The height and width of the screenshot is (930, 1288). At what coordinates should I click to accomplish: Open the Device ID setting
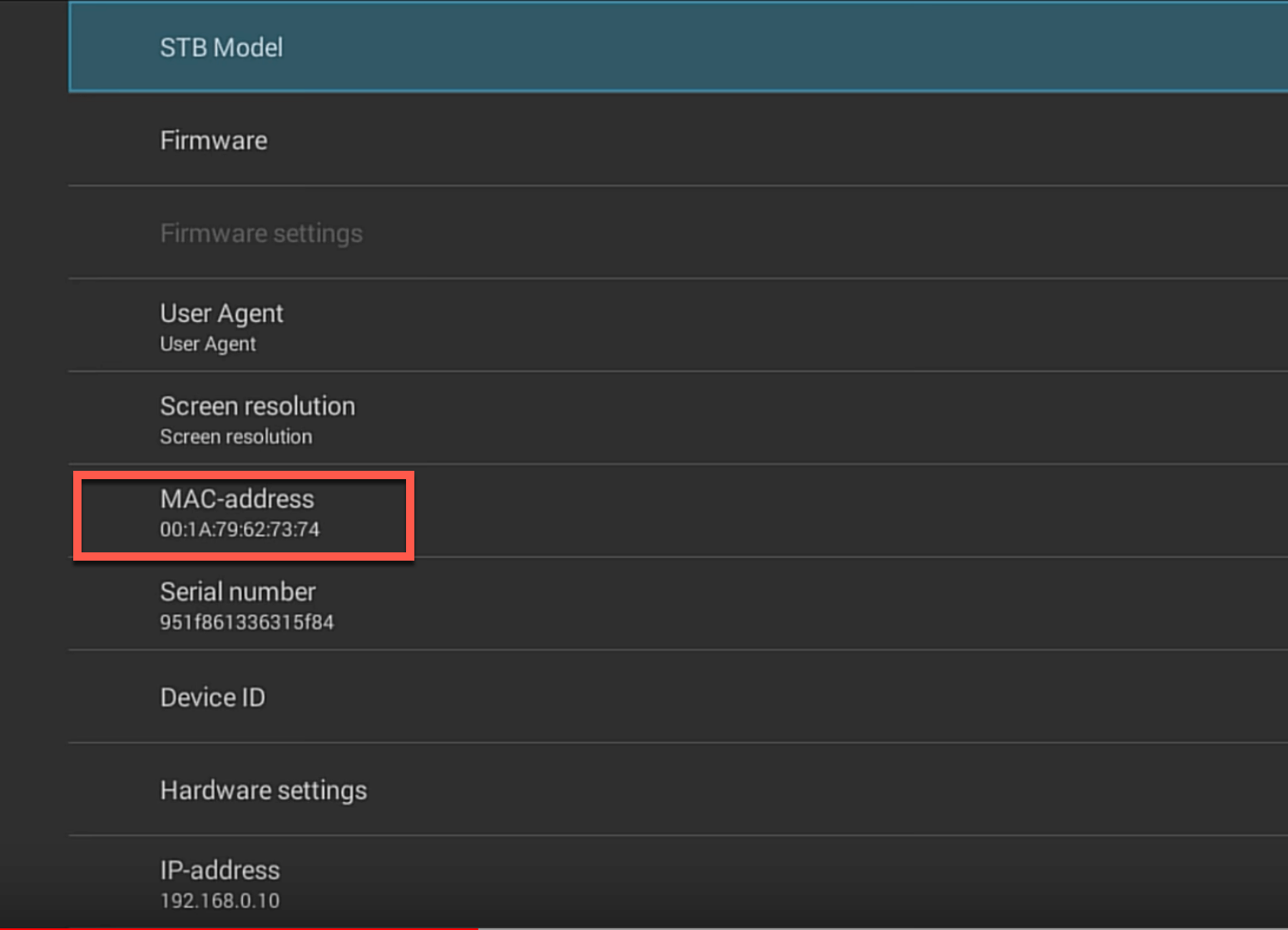coord(678,697)
